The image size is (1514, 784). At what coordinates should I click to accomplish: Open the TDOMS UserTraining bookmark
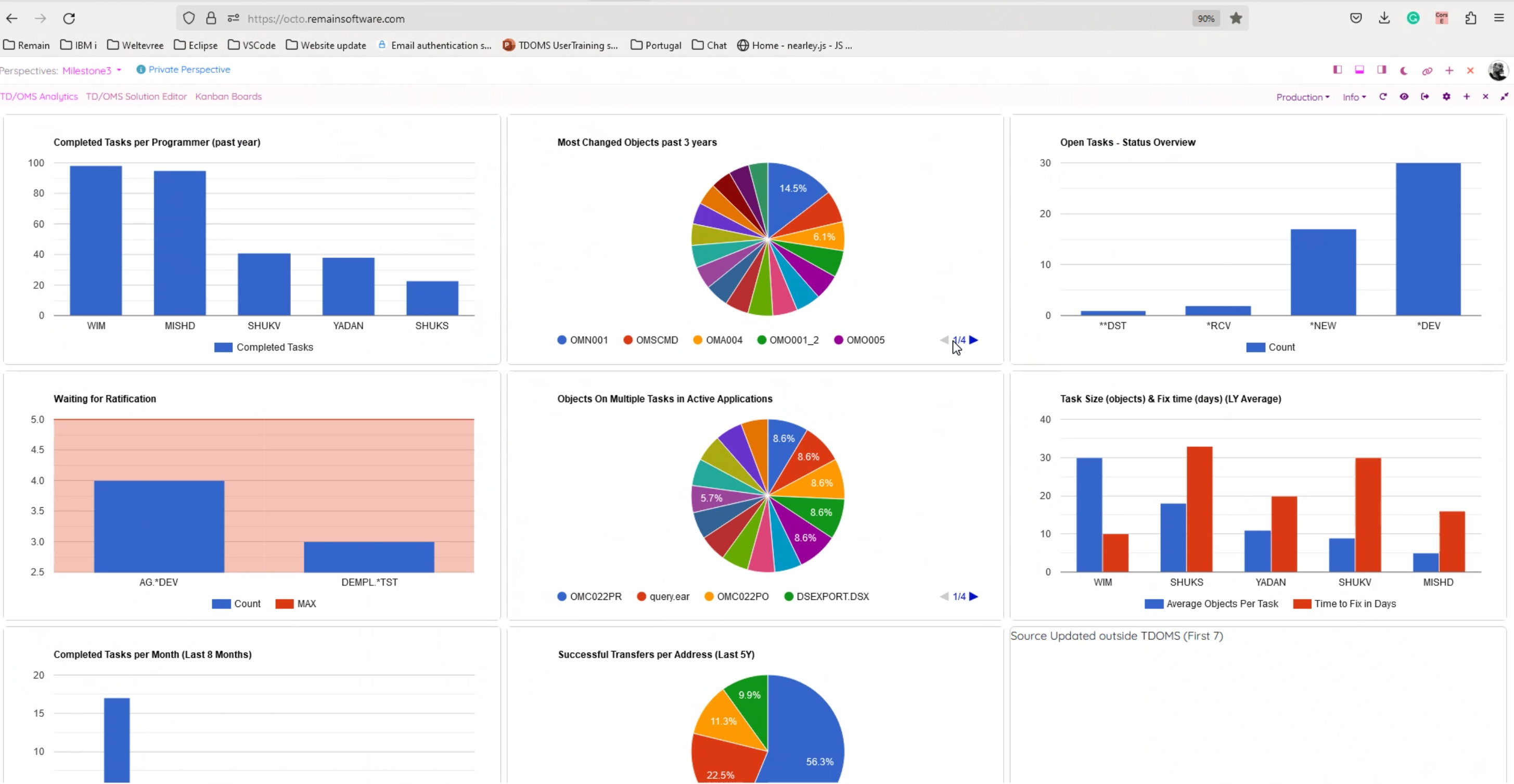click(560, 45)
